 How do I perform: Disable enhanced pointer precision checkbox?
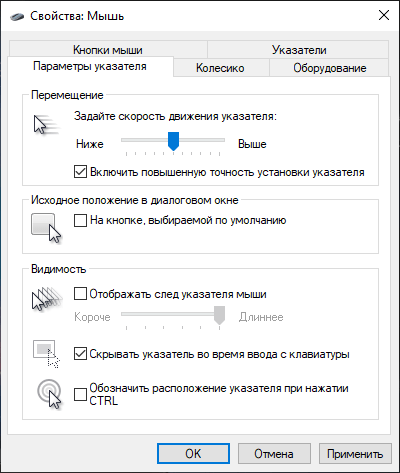80,172
